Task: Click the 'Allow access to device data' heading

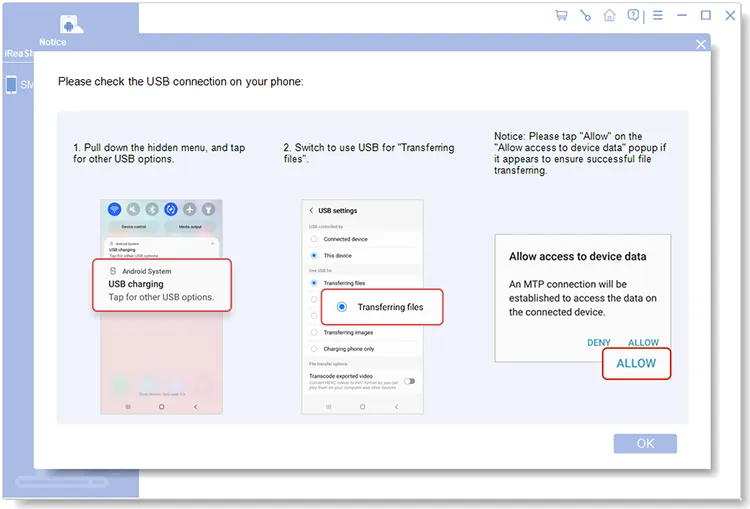Action: [577, 256]
